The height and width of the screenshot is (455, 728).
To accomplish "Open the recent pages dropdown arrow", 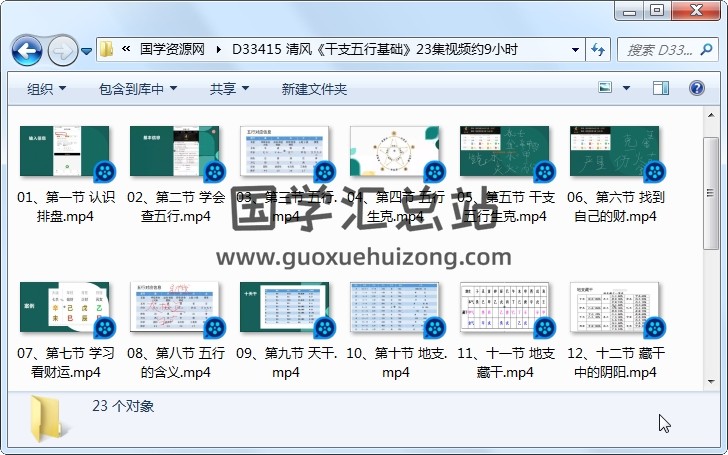I will 86,51.
